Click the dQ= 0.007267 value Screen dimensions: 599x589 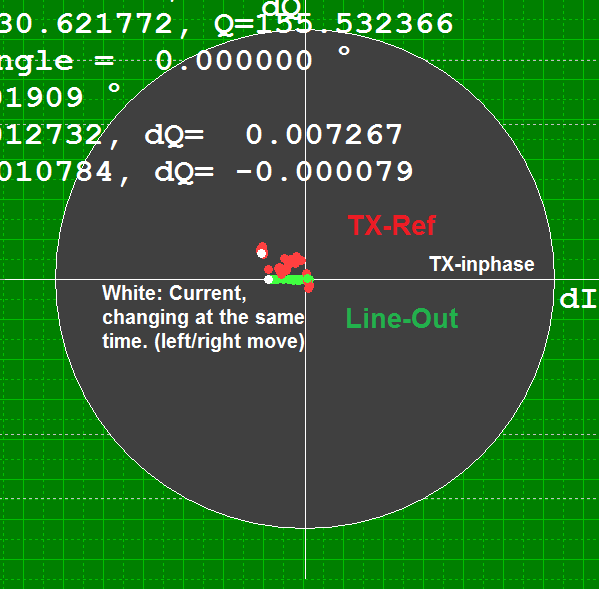tap(274, 135)
